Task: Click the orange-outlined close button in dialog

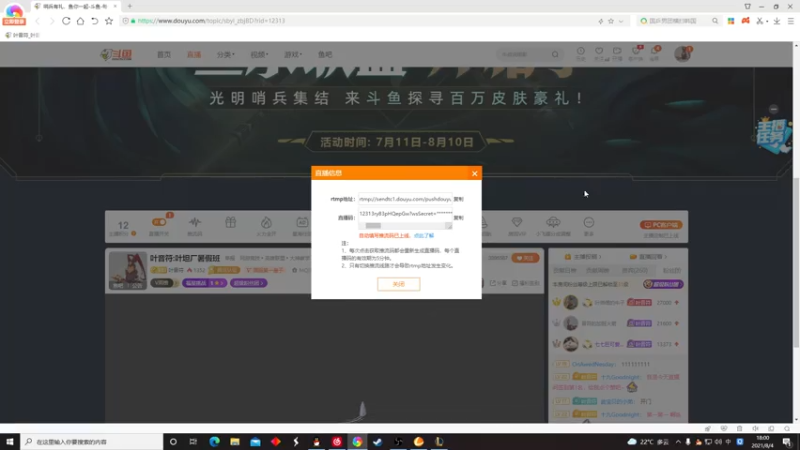Action: tap(398, 284)
